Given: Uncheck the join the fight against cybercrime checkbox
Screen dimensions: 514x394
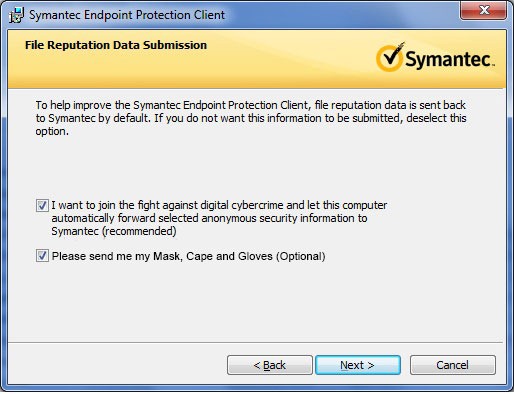Looking at the screenshot, I should [42, 206].
